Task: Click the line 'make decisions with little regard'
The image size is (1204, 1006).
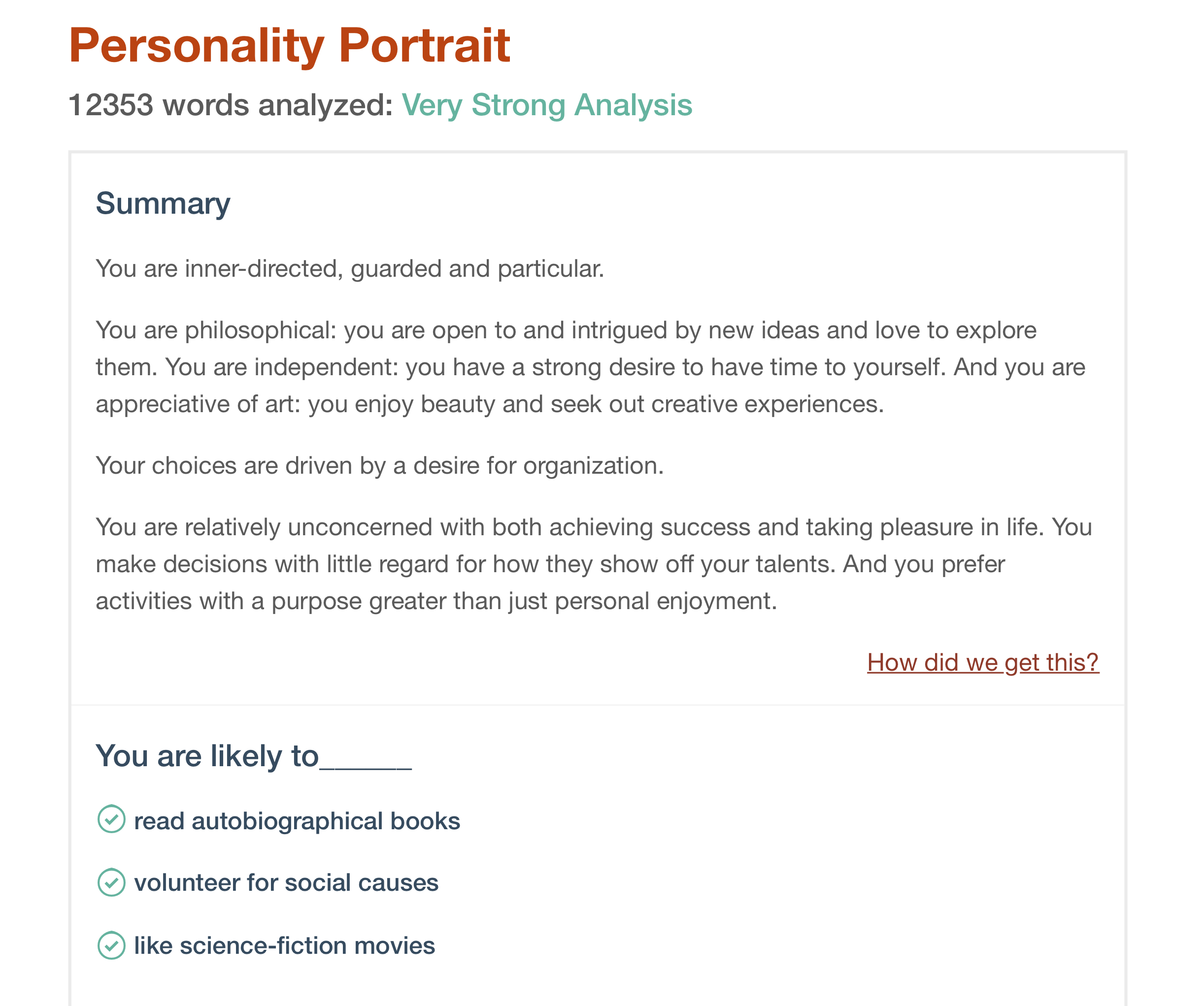Action: (550, 564)
